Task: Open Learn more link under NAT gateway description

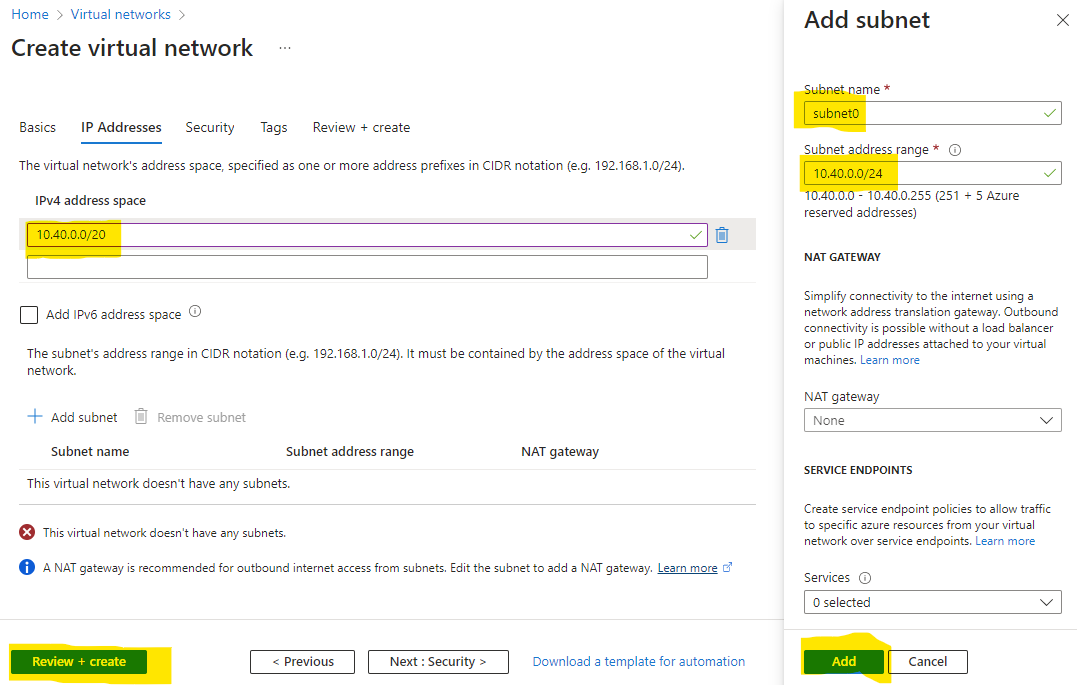Action: pos(889,360)
